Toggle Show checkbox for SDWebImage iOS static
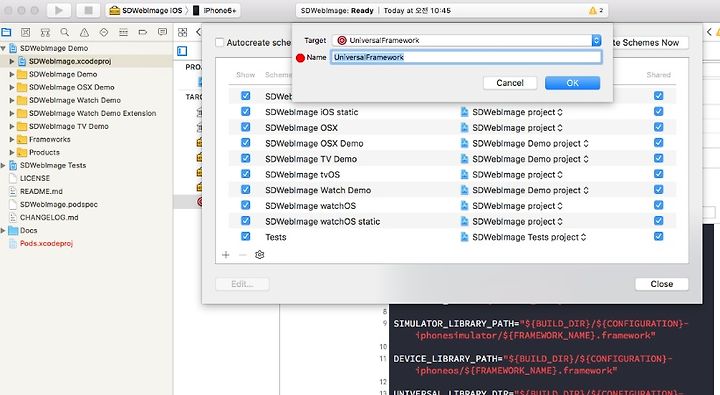720x395 pixels. click(x=246, y=111)
